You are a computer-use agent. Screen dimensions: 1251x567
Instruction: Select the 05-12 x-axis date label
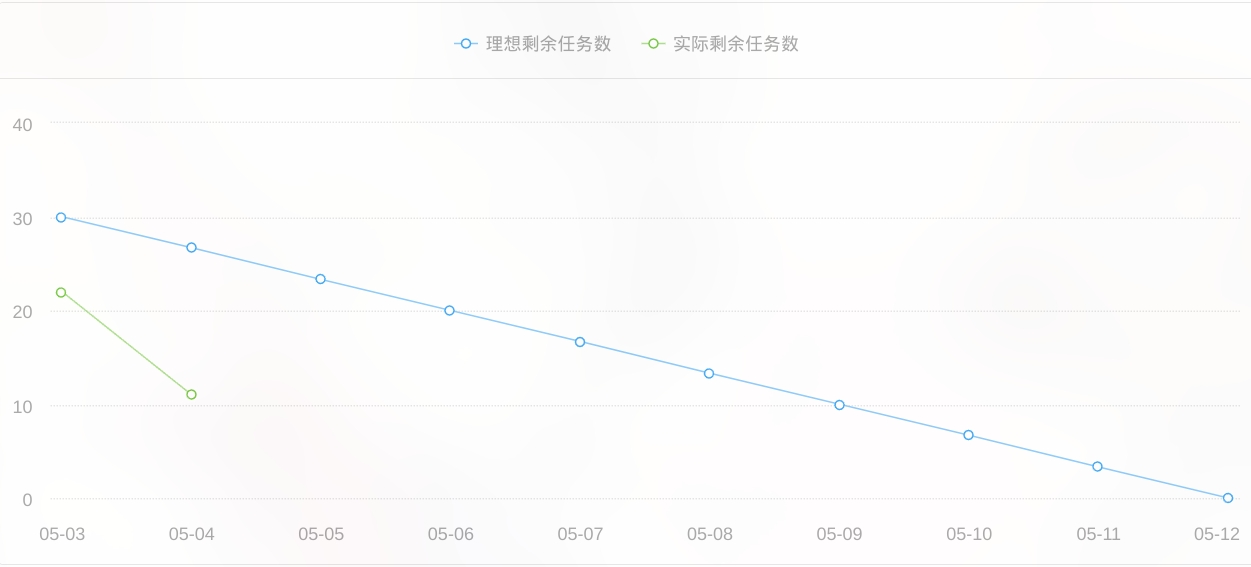(x=1216, y=534)
